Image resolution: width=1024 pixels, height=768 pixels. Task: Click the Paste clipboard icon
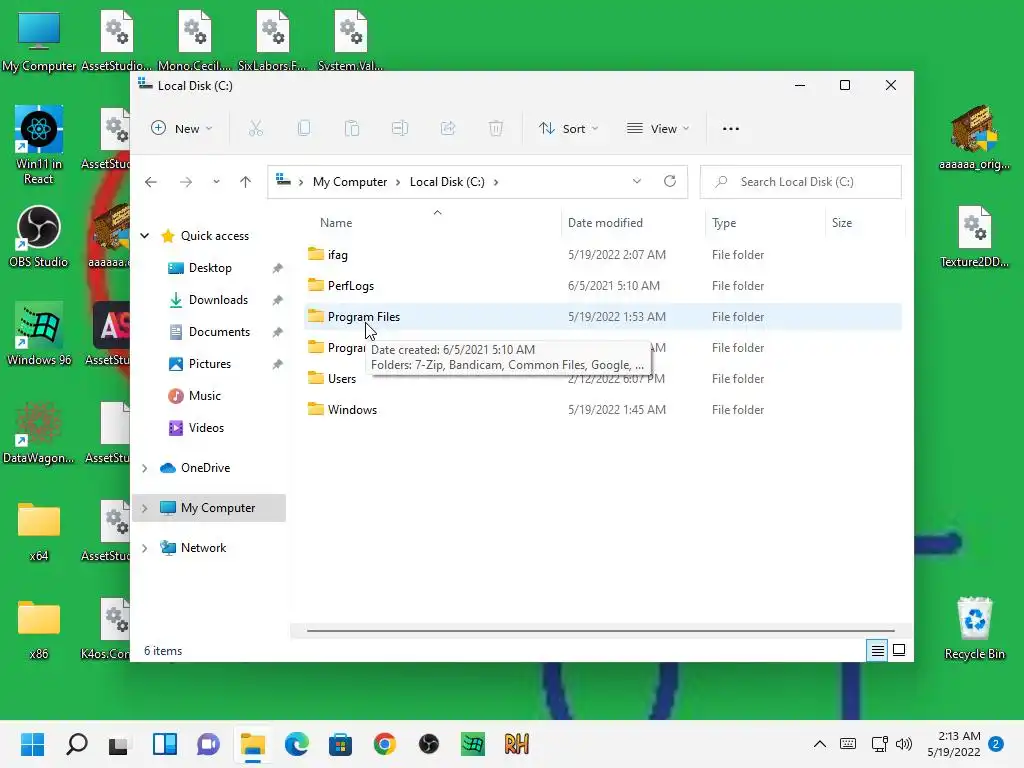click(x=352, y=129)
